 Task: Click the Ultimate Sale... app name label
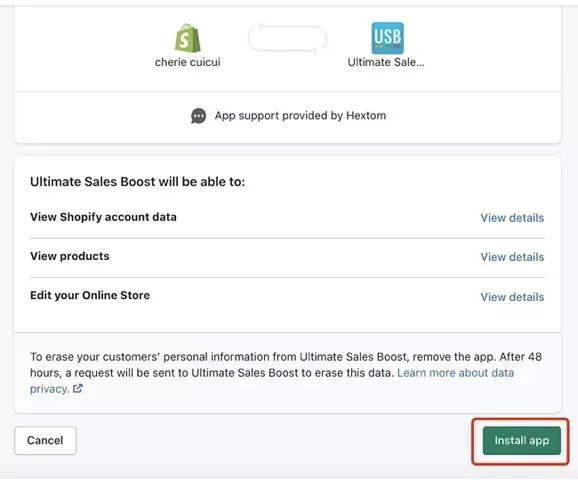click(386, 62)
